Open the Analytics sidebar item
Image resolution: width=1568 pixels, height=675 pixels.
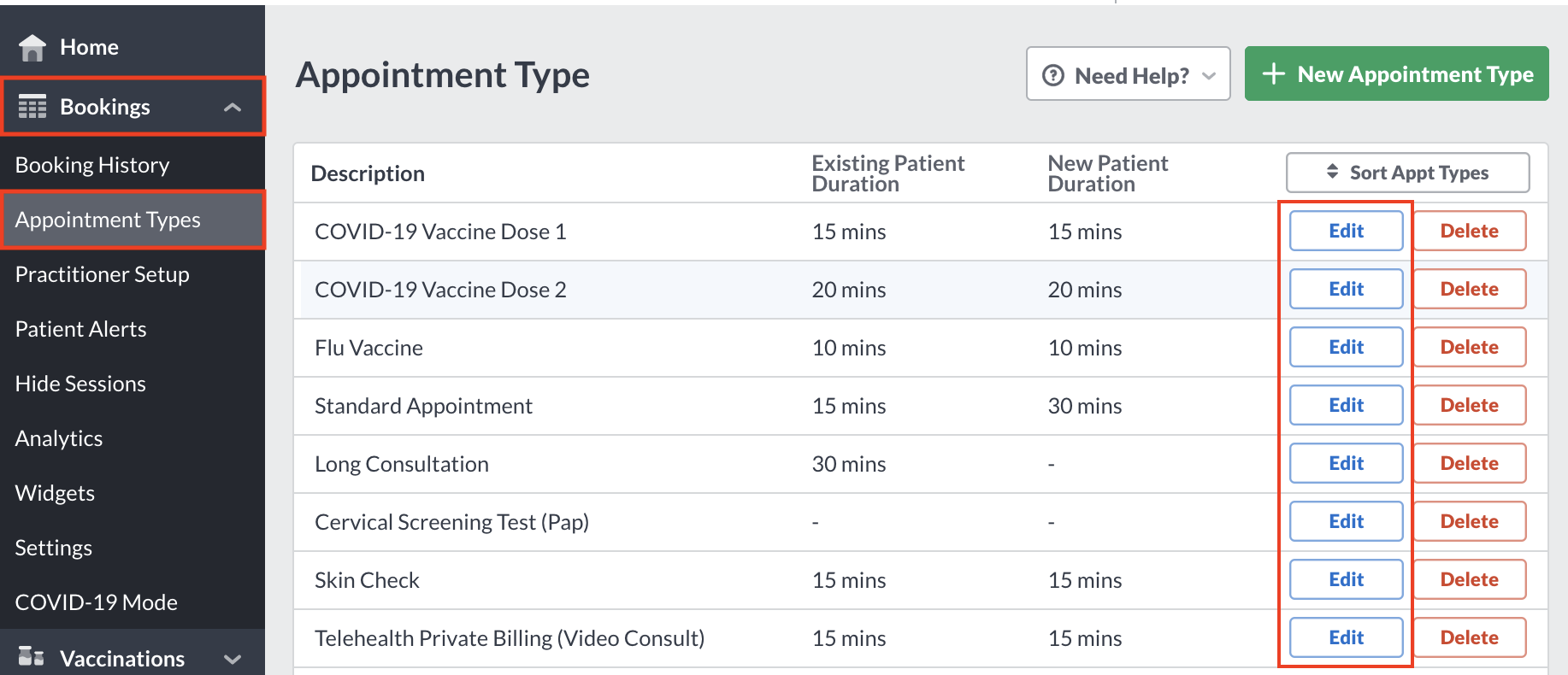tap(59, 438)
